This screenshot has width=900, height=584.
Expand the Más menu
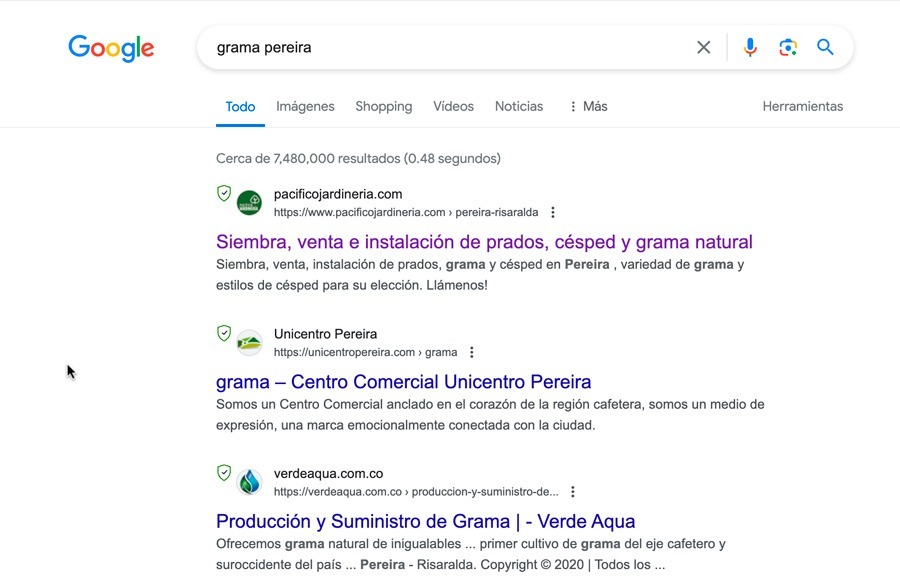click(x=589, y=107)
